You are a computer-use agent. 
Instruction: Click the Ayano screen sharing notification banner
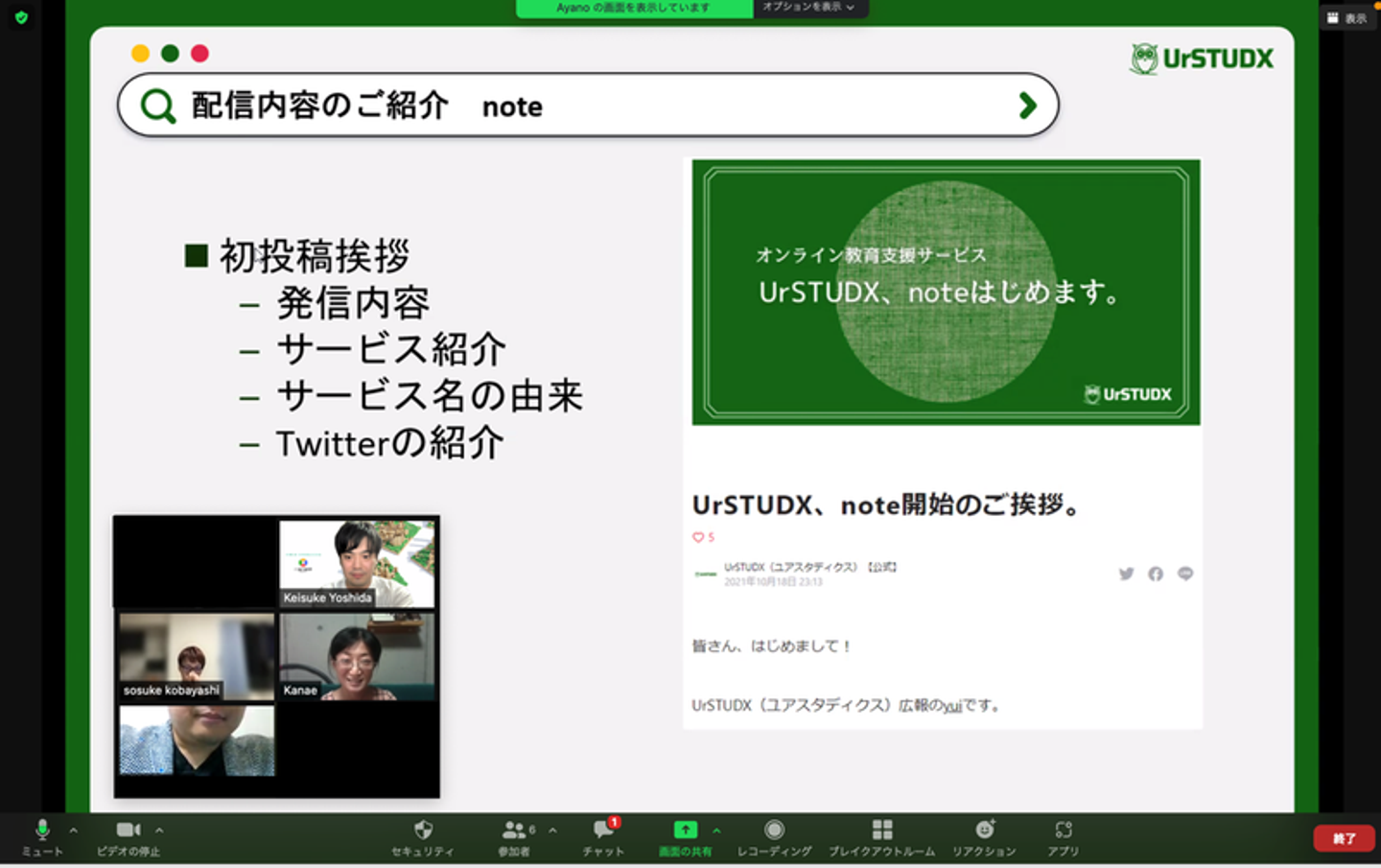coord(634,8)
